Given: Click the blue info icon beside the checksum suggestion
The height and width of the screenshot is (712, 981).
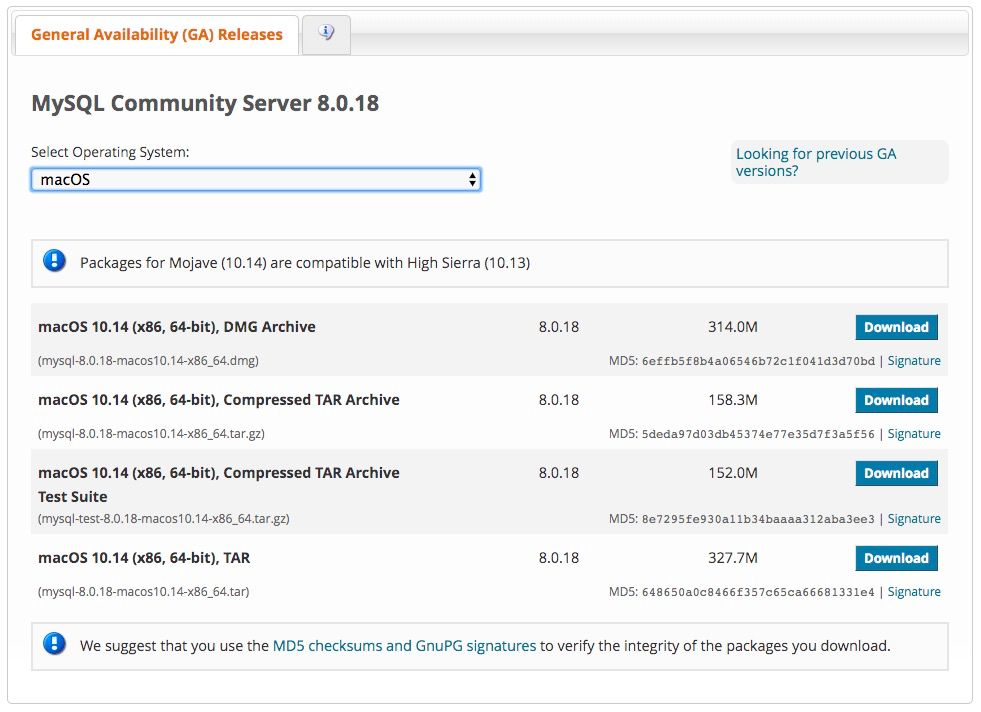Looking at the screenshot, I should (x=54, y=643).
